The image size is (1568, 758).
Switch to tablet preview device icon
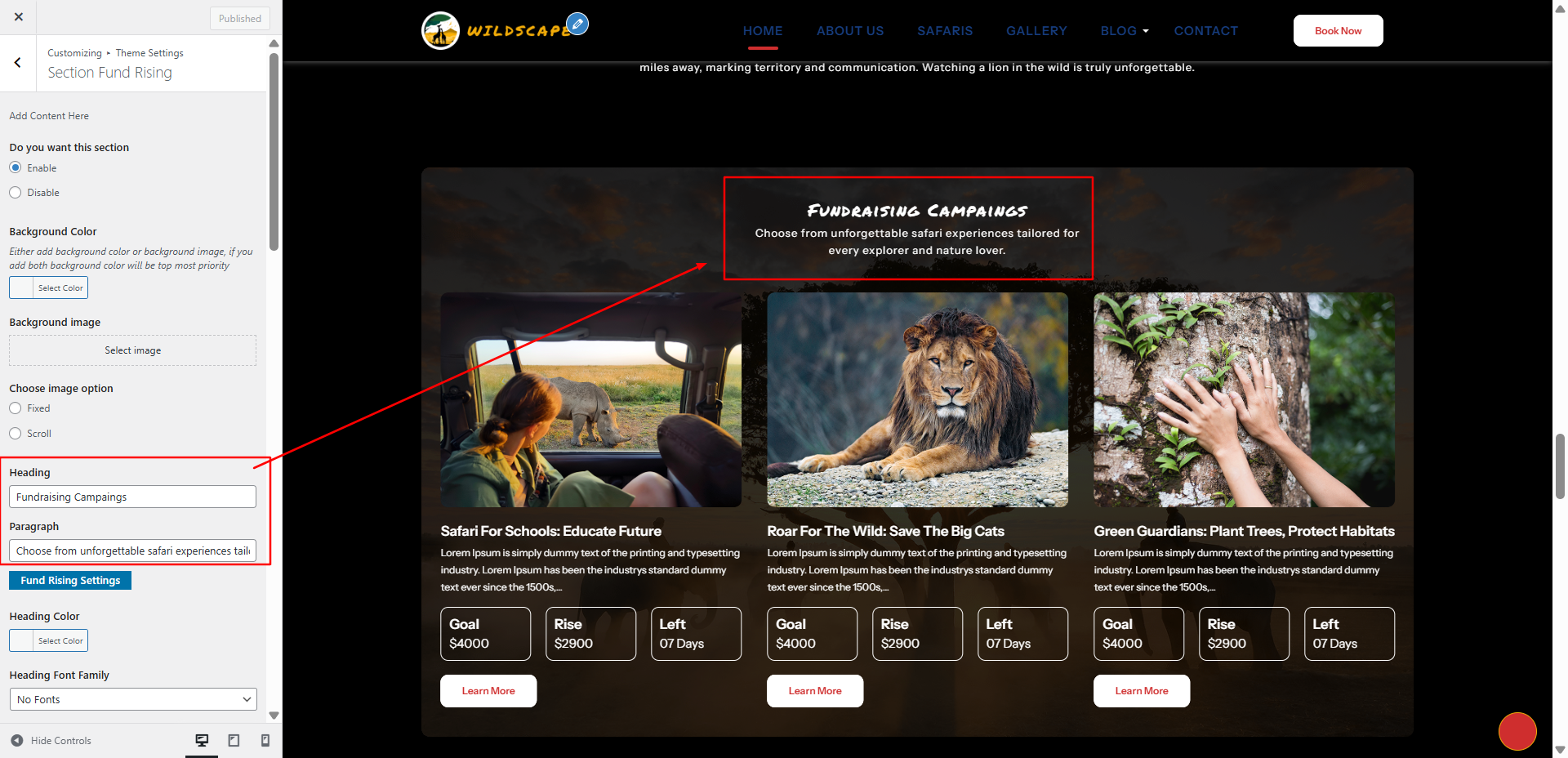tap(234, 740)
